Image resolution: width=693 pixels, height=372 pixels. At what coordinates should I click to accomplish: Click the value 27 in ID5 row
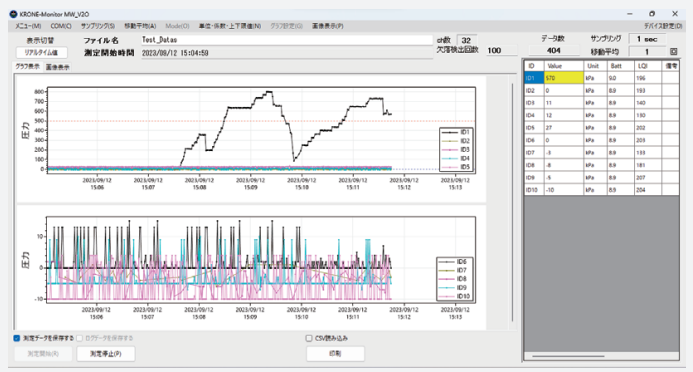coord(564,128)
